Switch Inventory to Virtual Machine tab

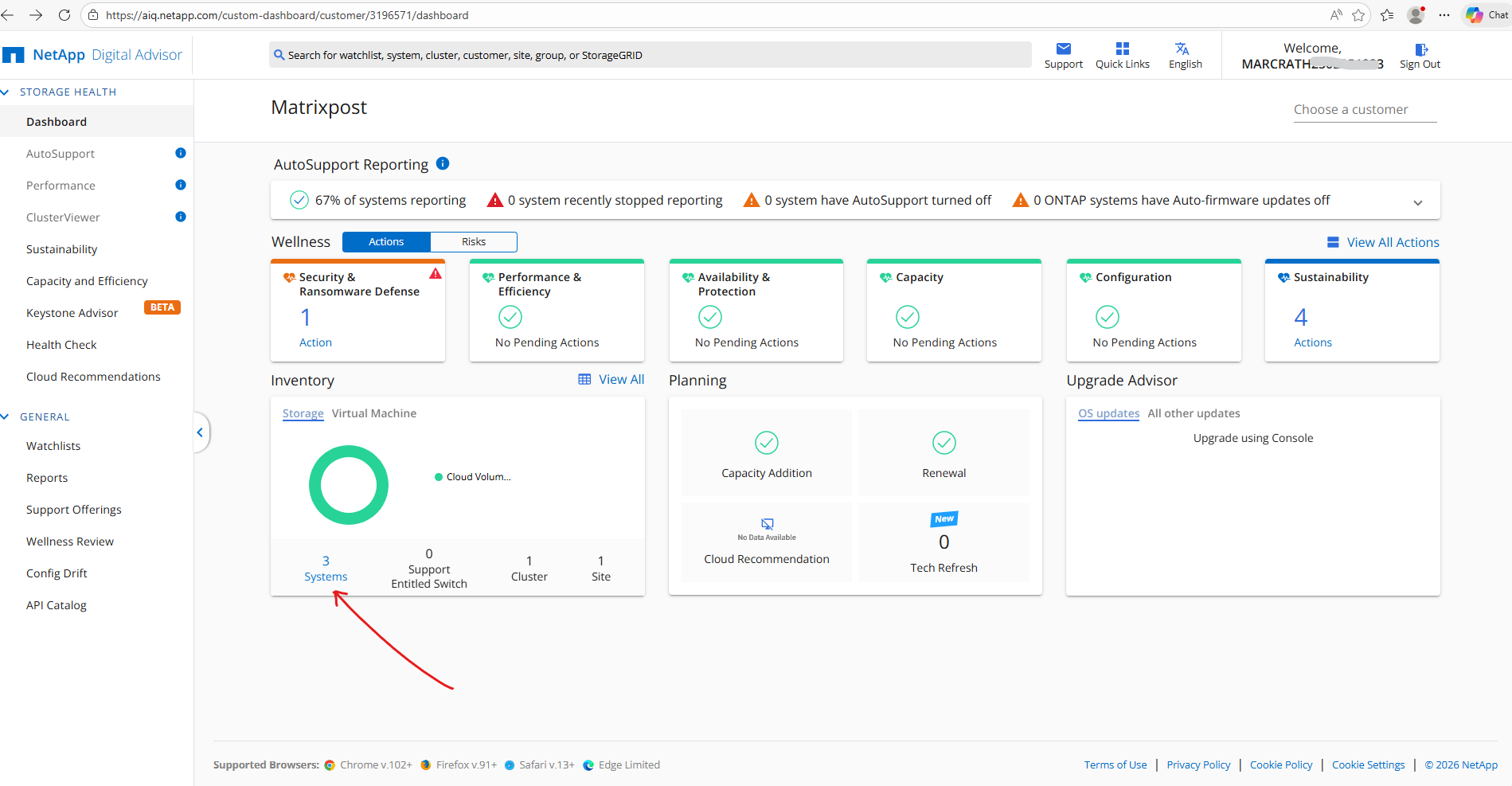click(x=373, y=413)
